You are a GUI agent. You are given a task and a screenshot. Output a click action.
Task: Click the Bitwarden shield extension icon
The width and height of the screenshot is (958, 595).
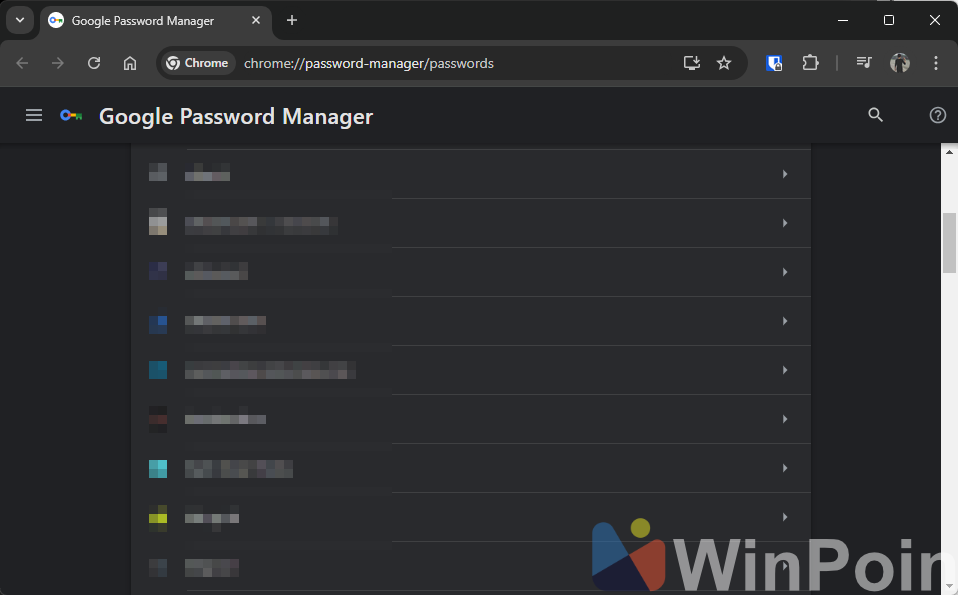[x=774, y=63]
